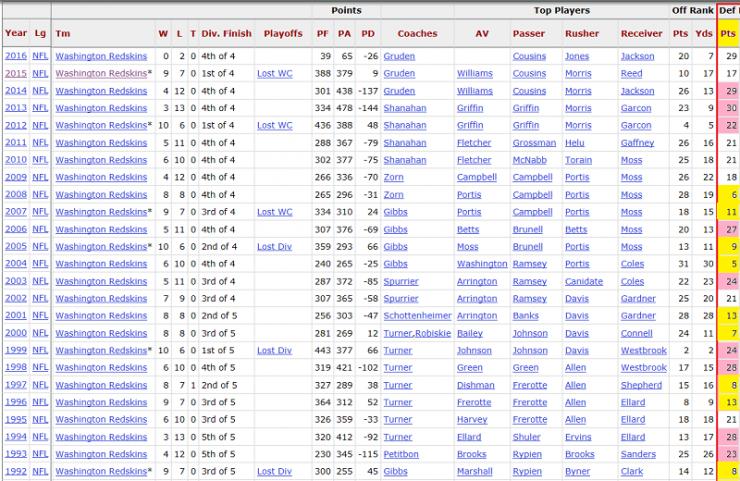Image resolution: width=740 pixels, height=481 pixels.
Task: Click Lost WC playoff link for 2015
Action: [275, 74]
